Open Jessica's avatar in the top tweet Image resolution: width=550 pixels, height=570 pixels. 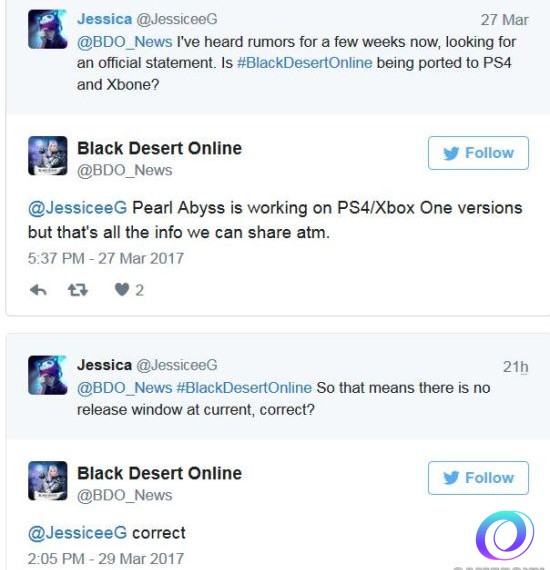[48, 29]
